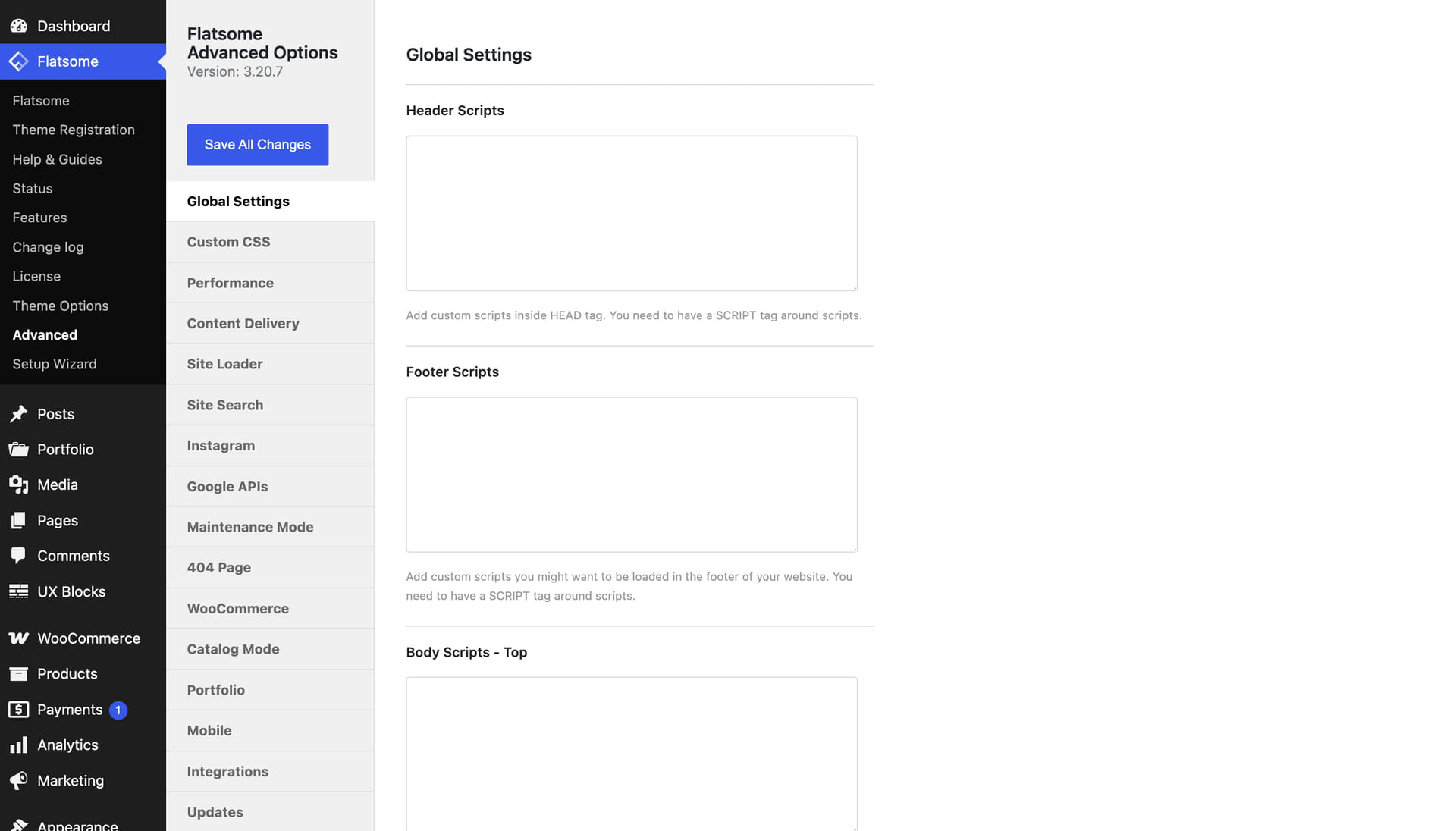Click the Global Settings page heading
Viewport: 1456px width, 831px height.
click(469, 55)
